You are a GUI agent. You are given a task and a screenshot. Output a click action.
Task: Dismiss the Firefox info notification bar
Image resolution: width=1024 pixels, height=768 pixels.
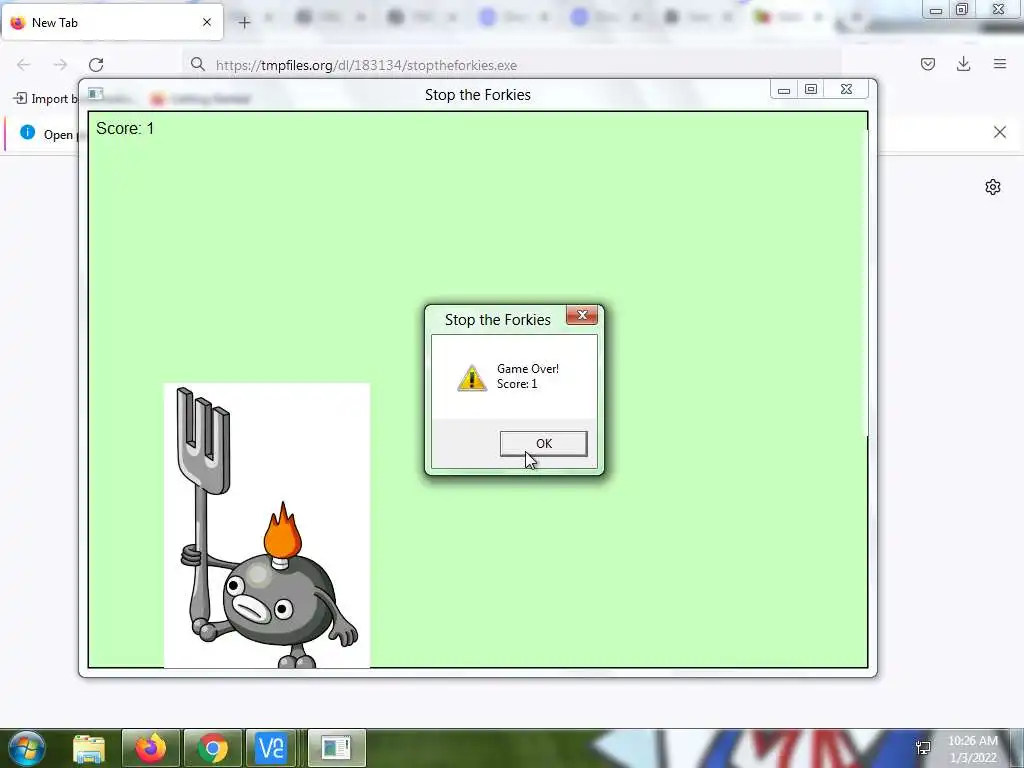point(1000,133)
